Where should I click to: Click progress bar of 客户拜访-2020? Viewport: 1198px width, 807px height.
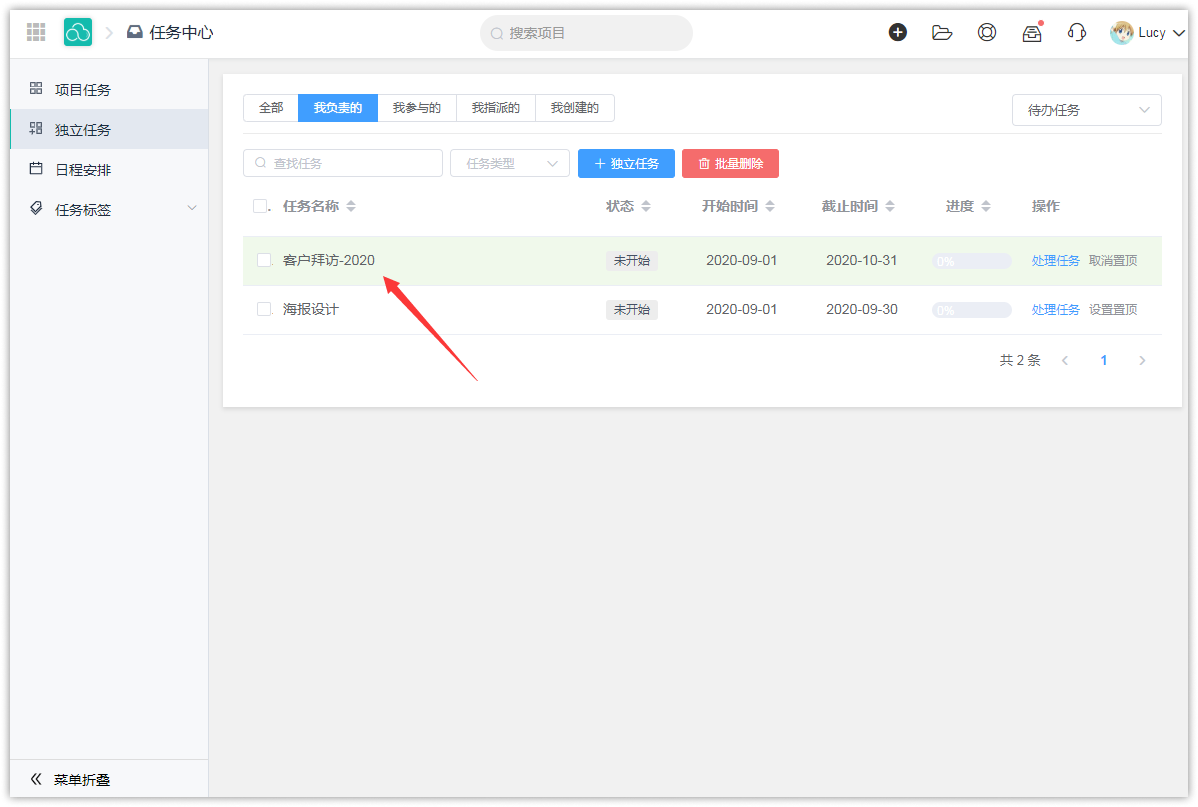971,261
